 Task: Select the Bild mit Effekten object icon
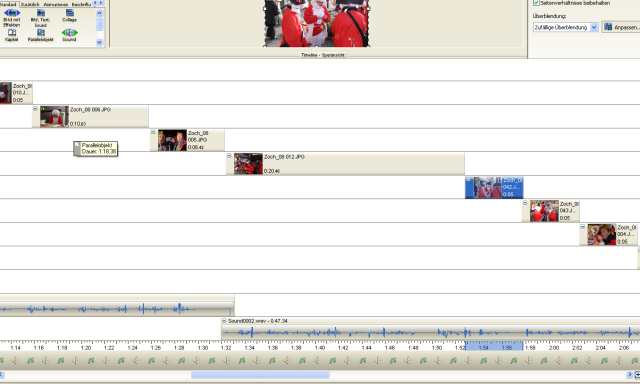pos(12,13)
